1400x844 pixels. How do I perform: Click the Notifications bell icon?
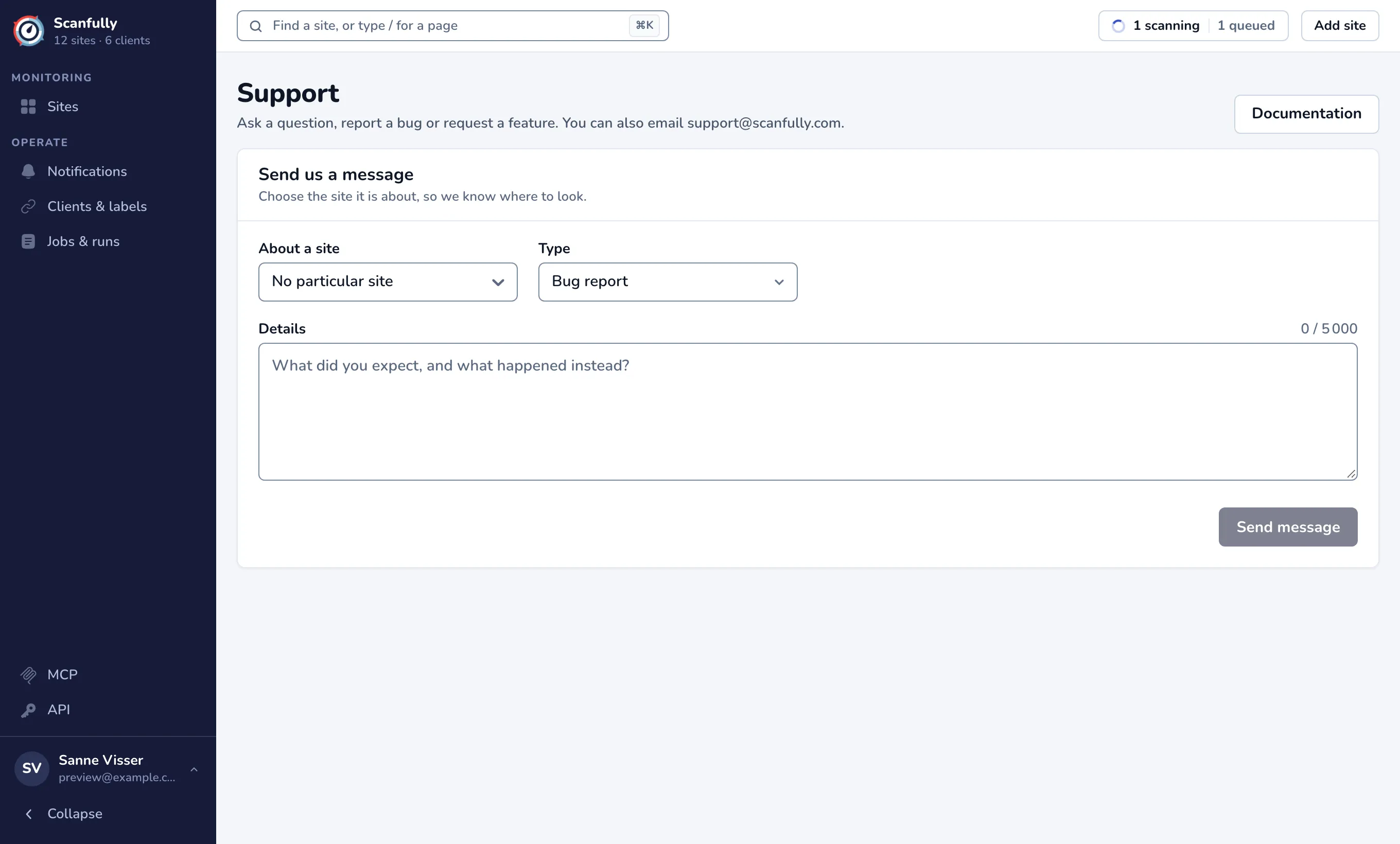click(x=28, y=171)
